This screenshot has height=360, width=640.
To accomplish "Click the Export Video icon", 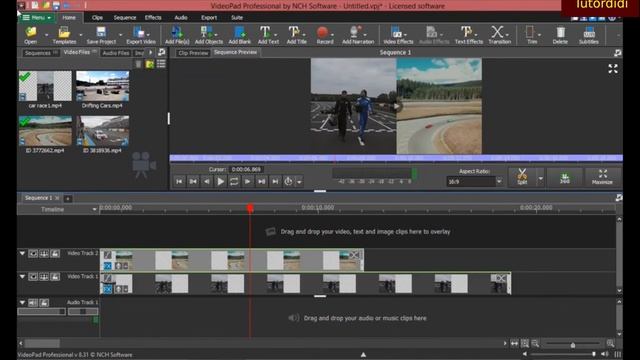I will [141, 35].
